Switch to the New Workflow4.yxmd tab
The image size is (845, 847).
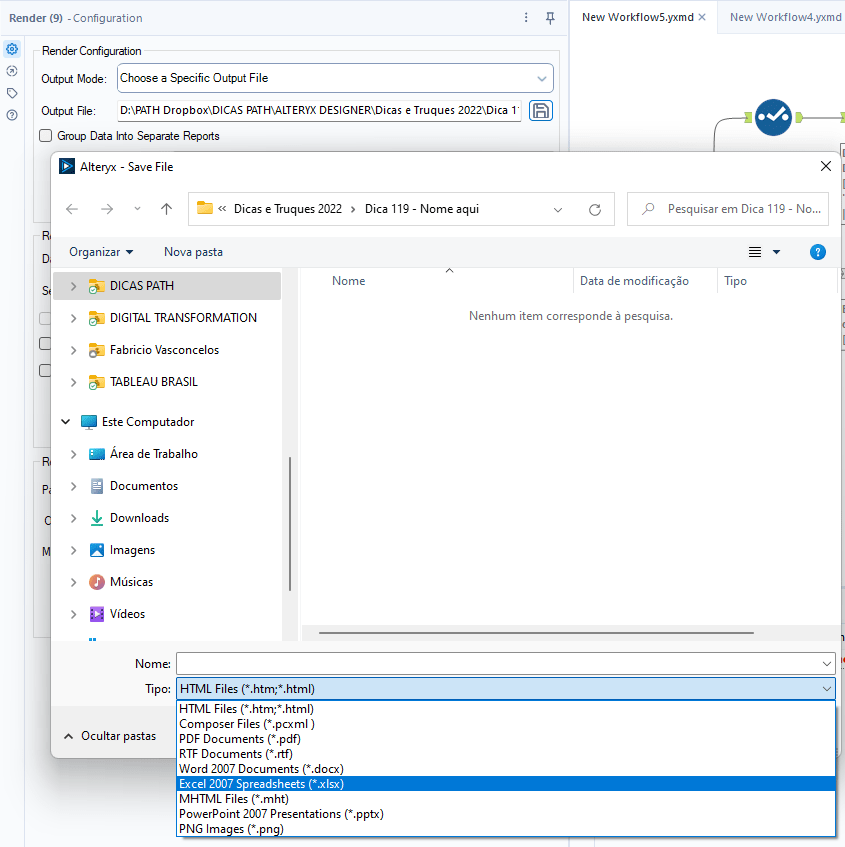(x=786, y=17)
